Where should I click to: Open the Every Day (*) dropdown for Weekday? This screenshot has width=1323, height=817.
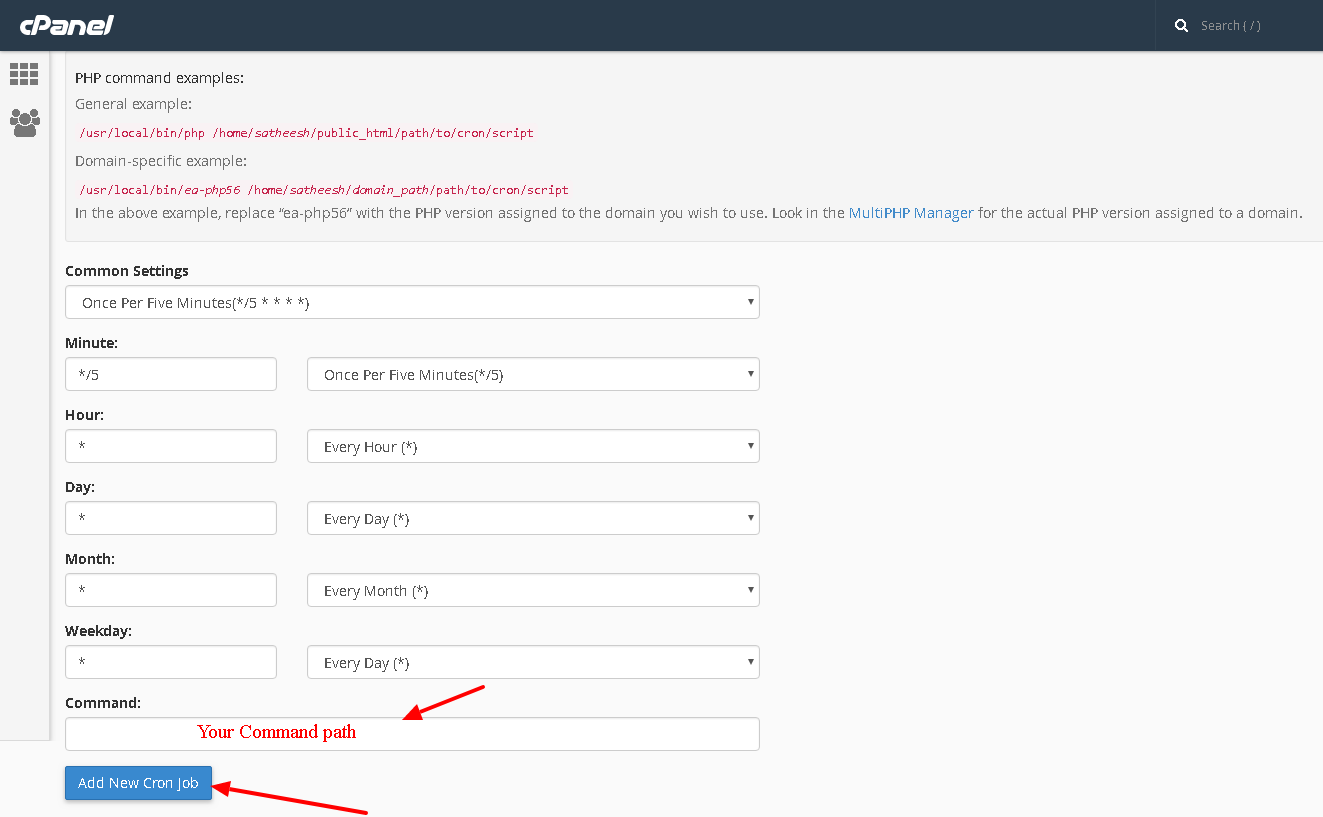pos(533,662)
